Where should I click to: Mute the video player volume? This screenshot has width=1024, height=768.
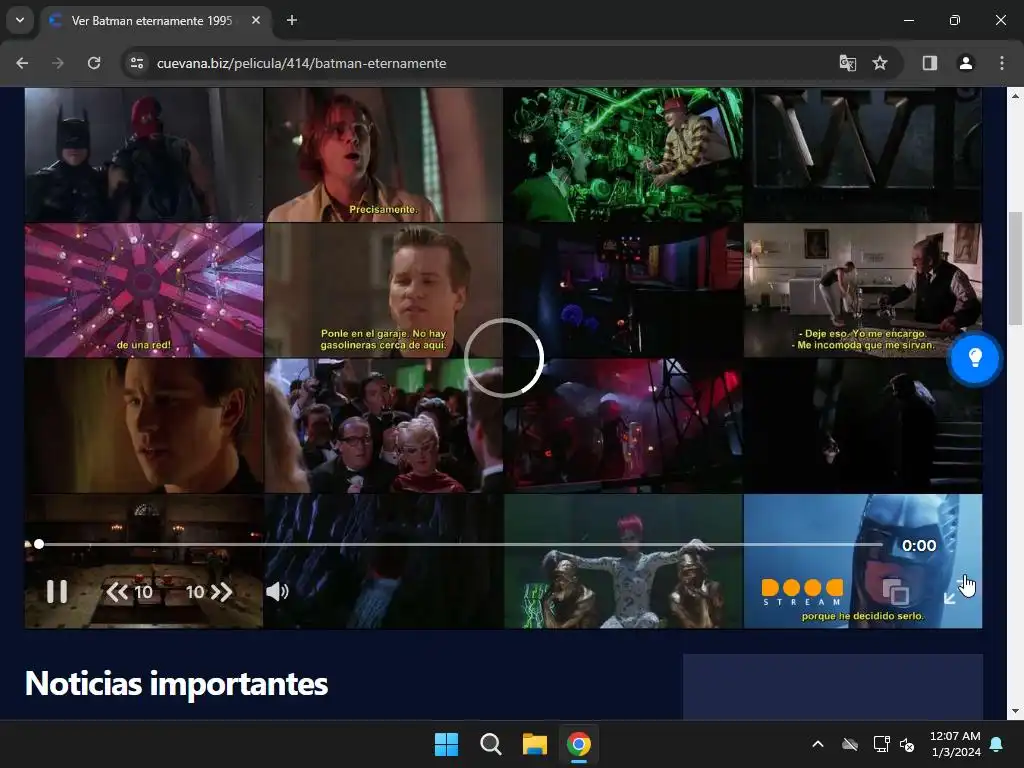[x=277, y=592]
